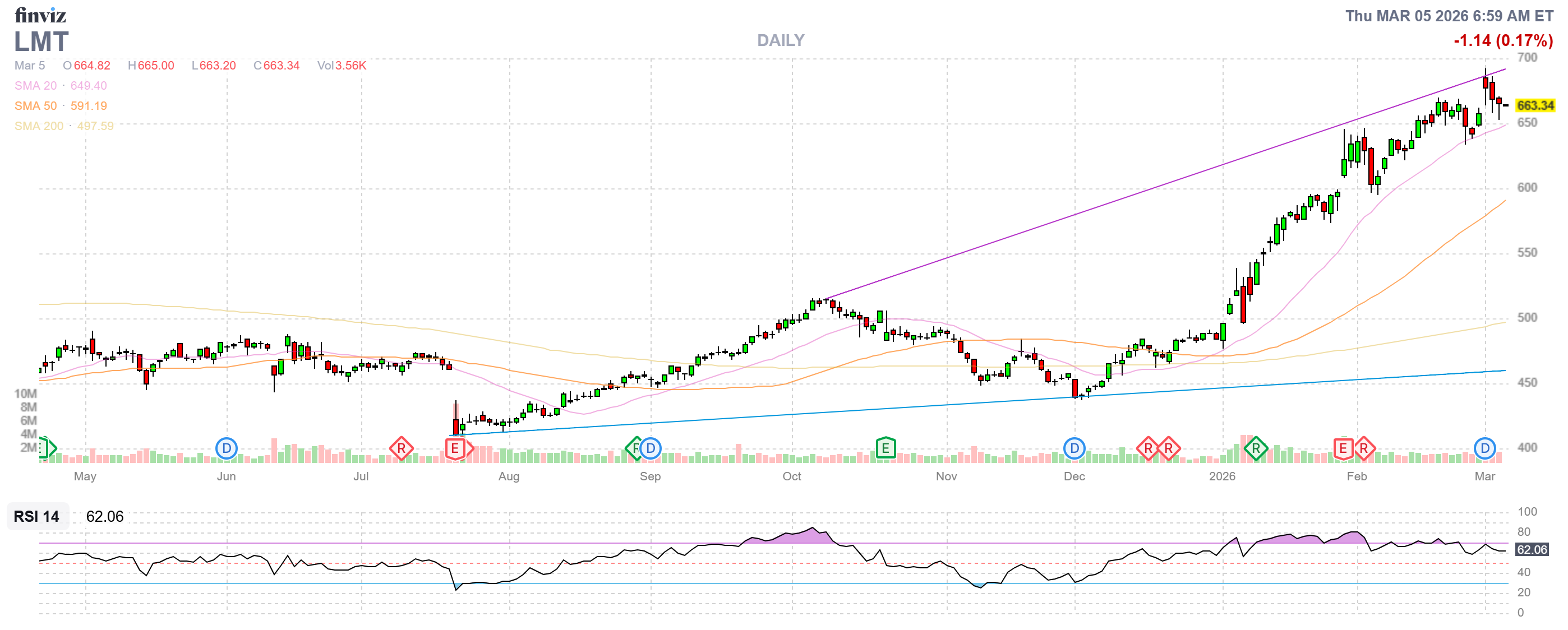This screenshot has width=1568, height=630.
Task: Click the SMA 200 indicator label
Action: point(39,126)
